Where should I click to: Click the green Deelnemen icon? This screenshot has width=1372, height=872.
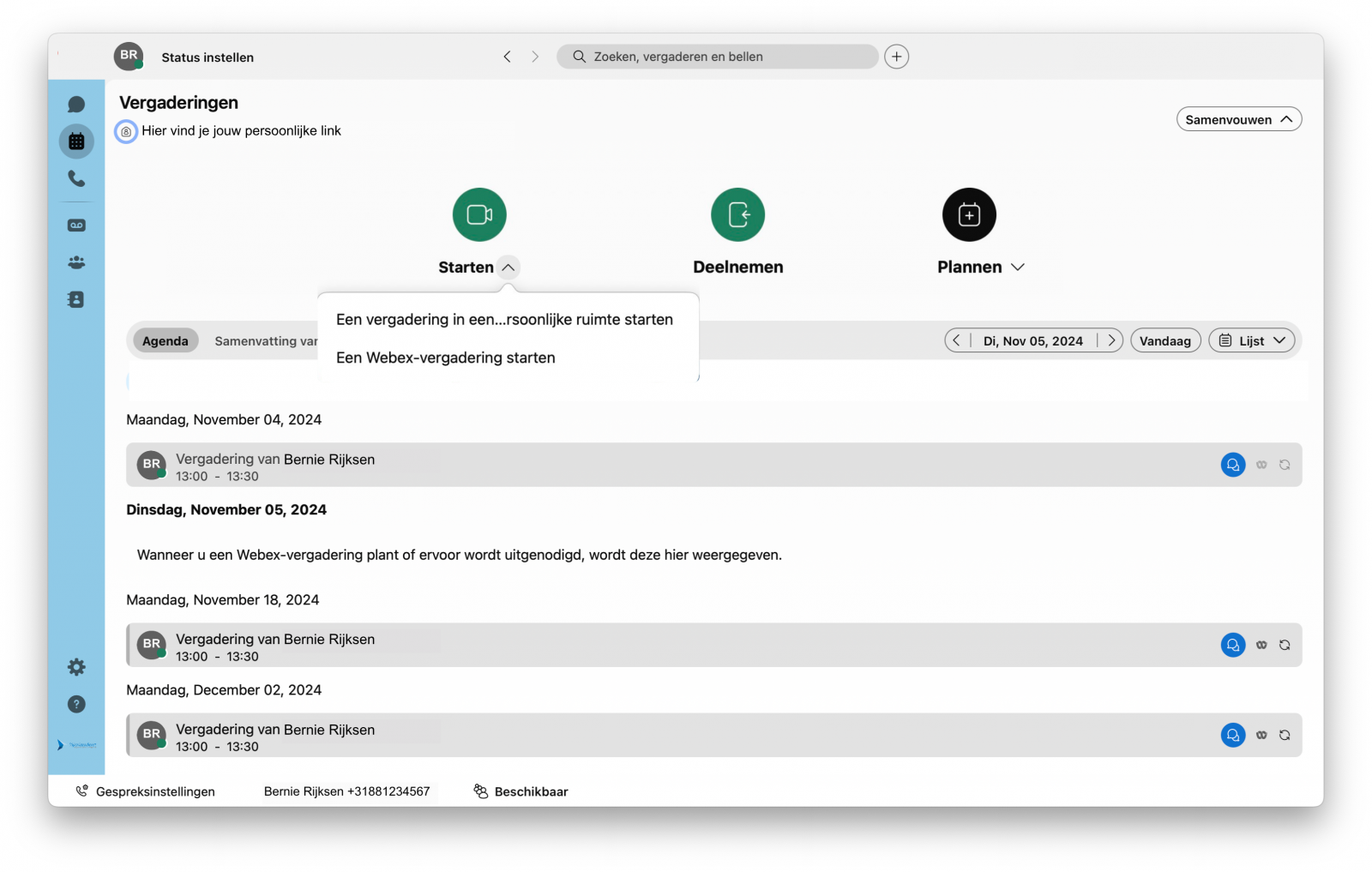pos(737,214)
